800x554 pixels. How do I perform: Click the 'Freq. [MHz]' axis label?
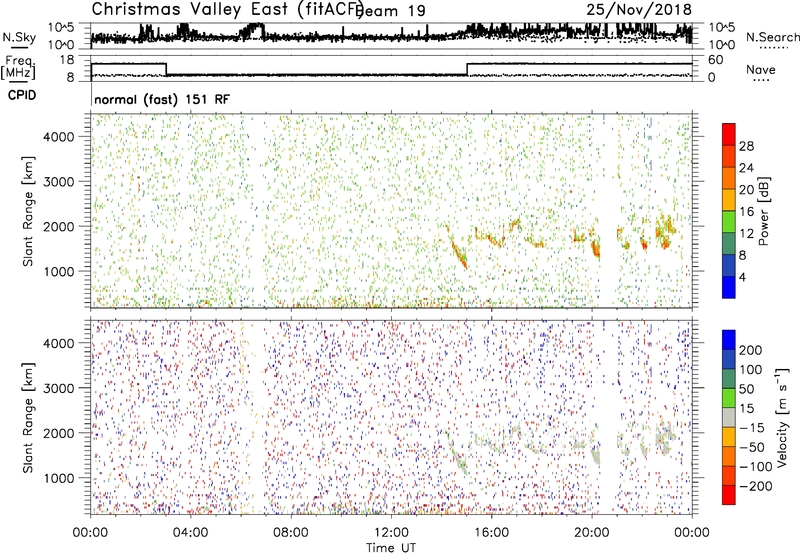(x=18, y=68)
